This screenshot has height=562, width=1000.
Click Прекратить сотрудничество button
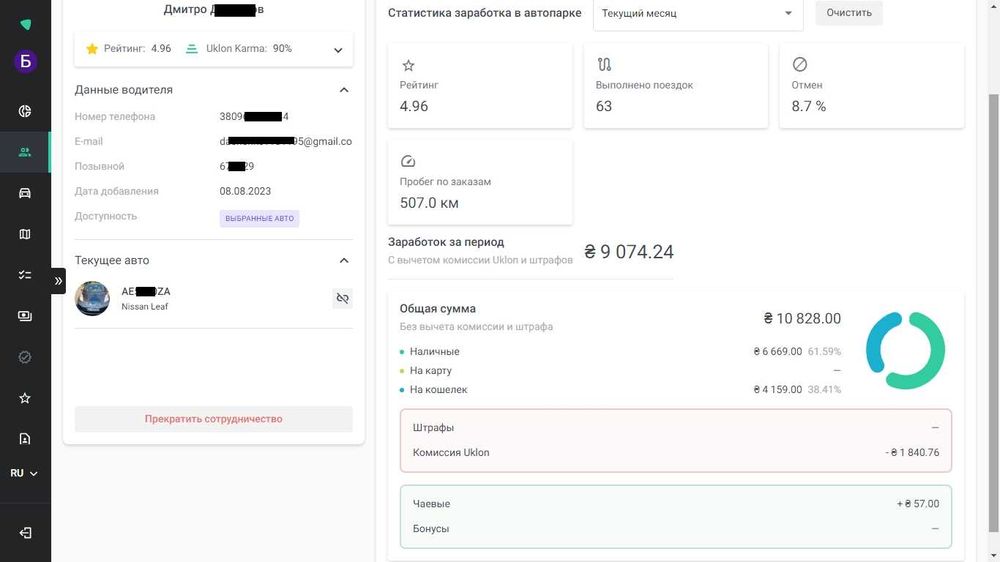point(213,419)
